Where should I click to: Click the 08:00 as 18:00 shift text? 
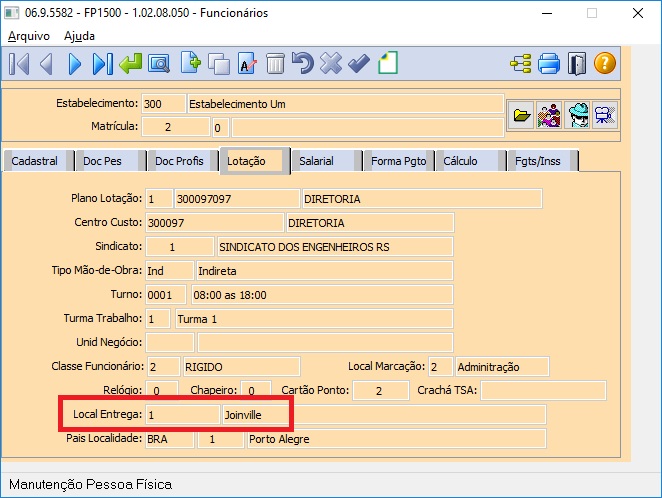230,295
